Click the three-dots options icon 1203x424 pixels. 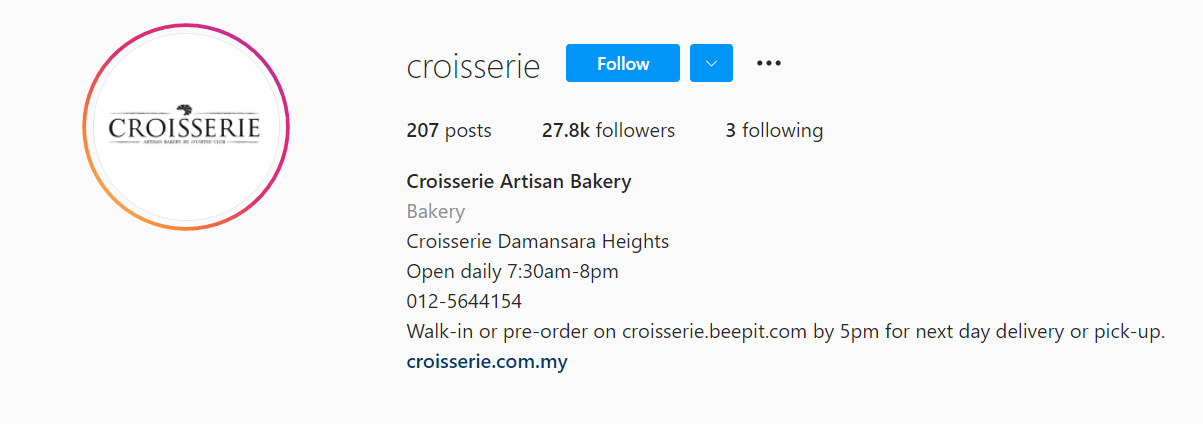tap(768, 63)
